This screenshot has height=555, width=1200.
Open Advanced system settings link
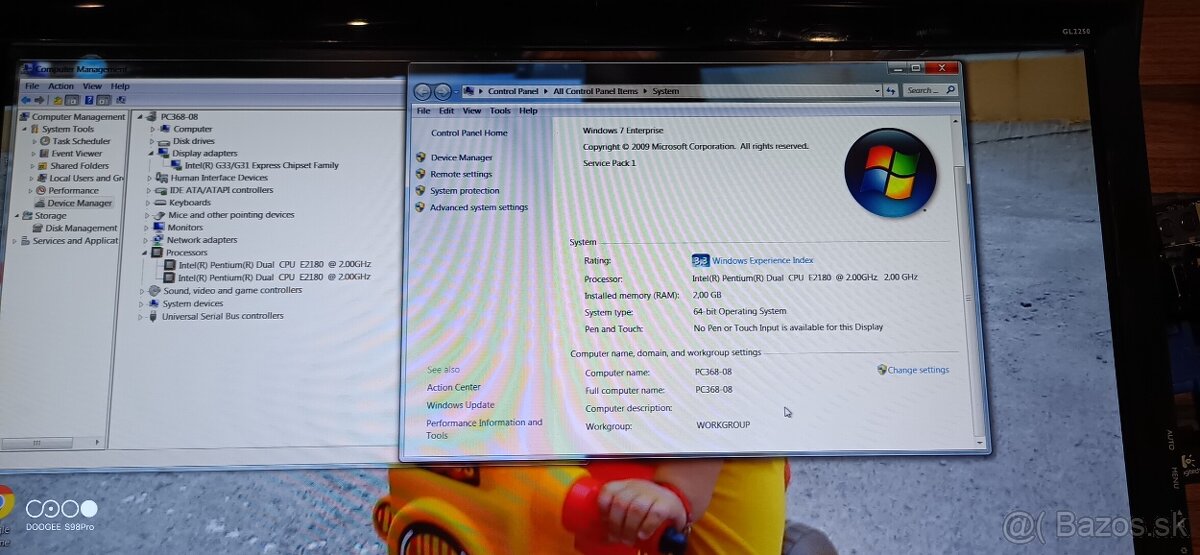pos(478,207)
